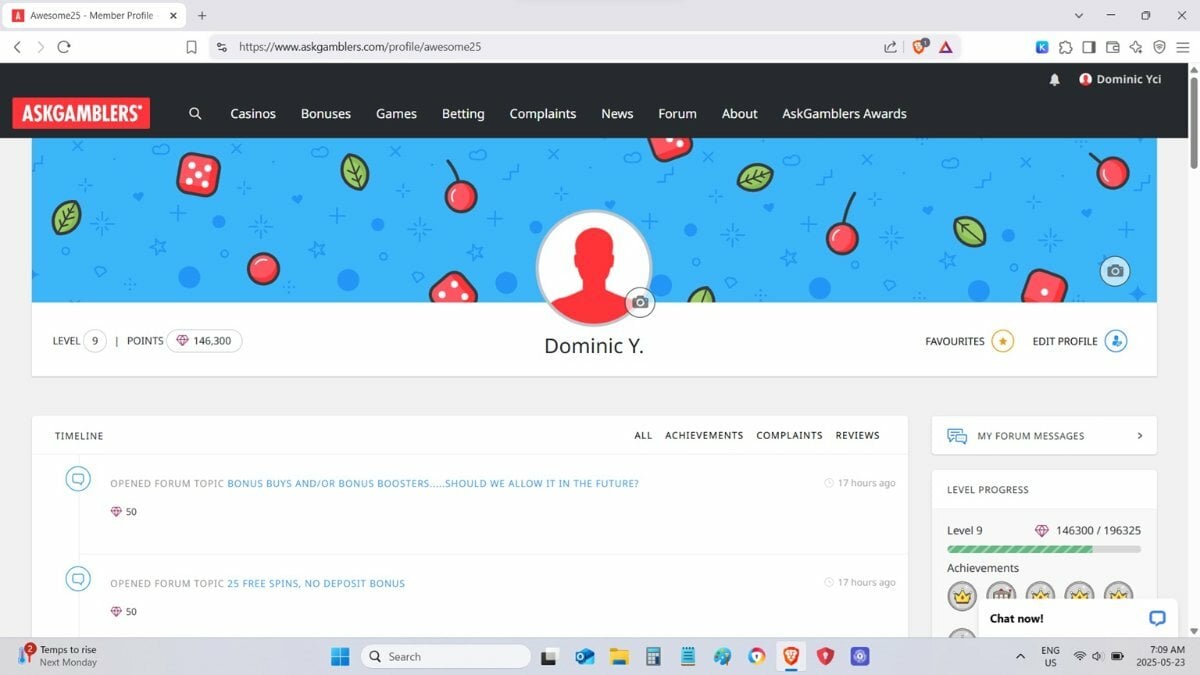Open the News menu item
The height and width of the screenshot is (675, 1200).
tap(617, 114)
